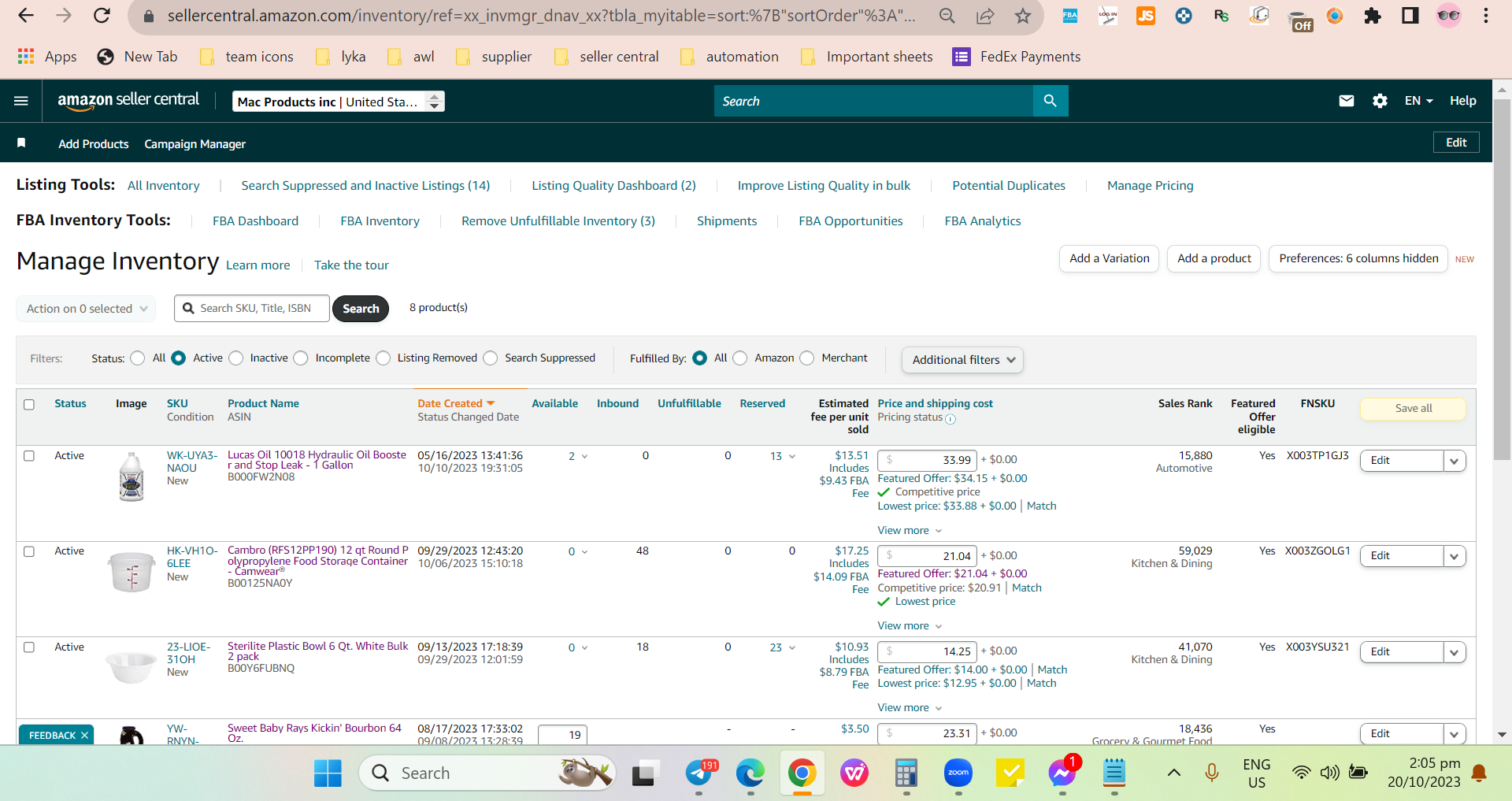Open the FedEx Payments bookmark
The image size is (1512, 801).
(1016, 57)
